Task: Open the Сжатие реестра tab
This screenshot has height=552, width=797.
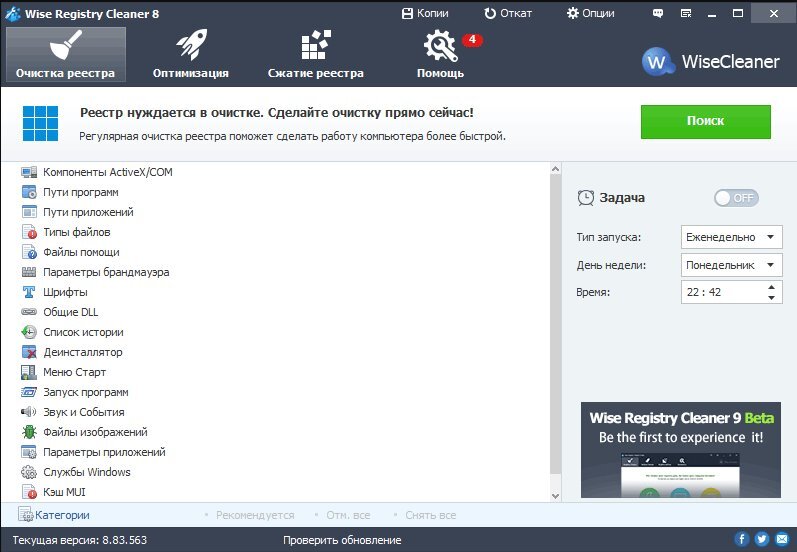Action: [x=316, y=54]
